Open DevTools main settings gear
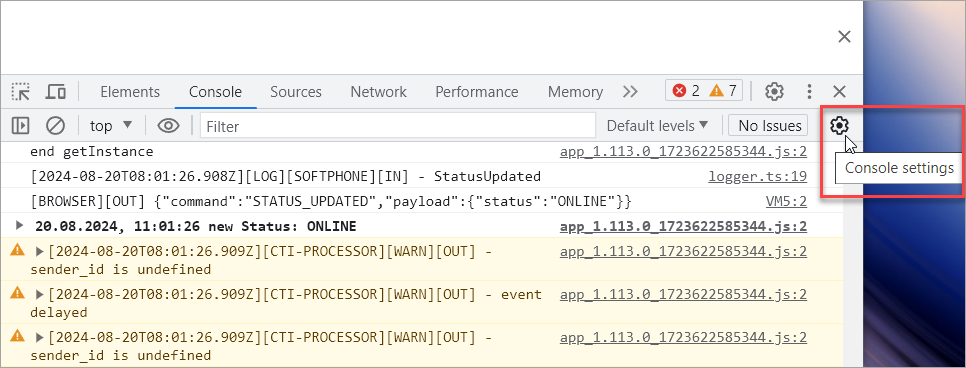 [x=774, y=92]
